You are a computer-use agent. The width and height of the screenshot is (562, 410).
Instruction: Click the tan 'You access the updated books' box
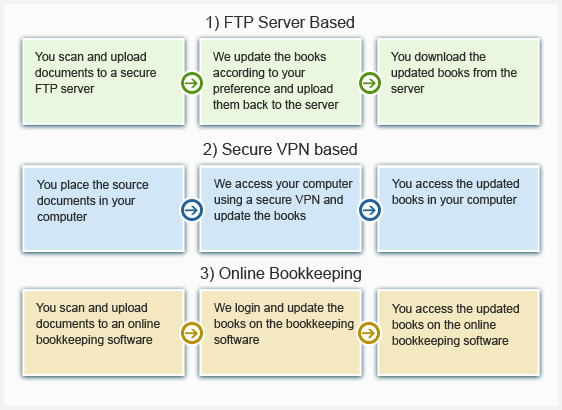458,333
